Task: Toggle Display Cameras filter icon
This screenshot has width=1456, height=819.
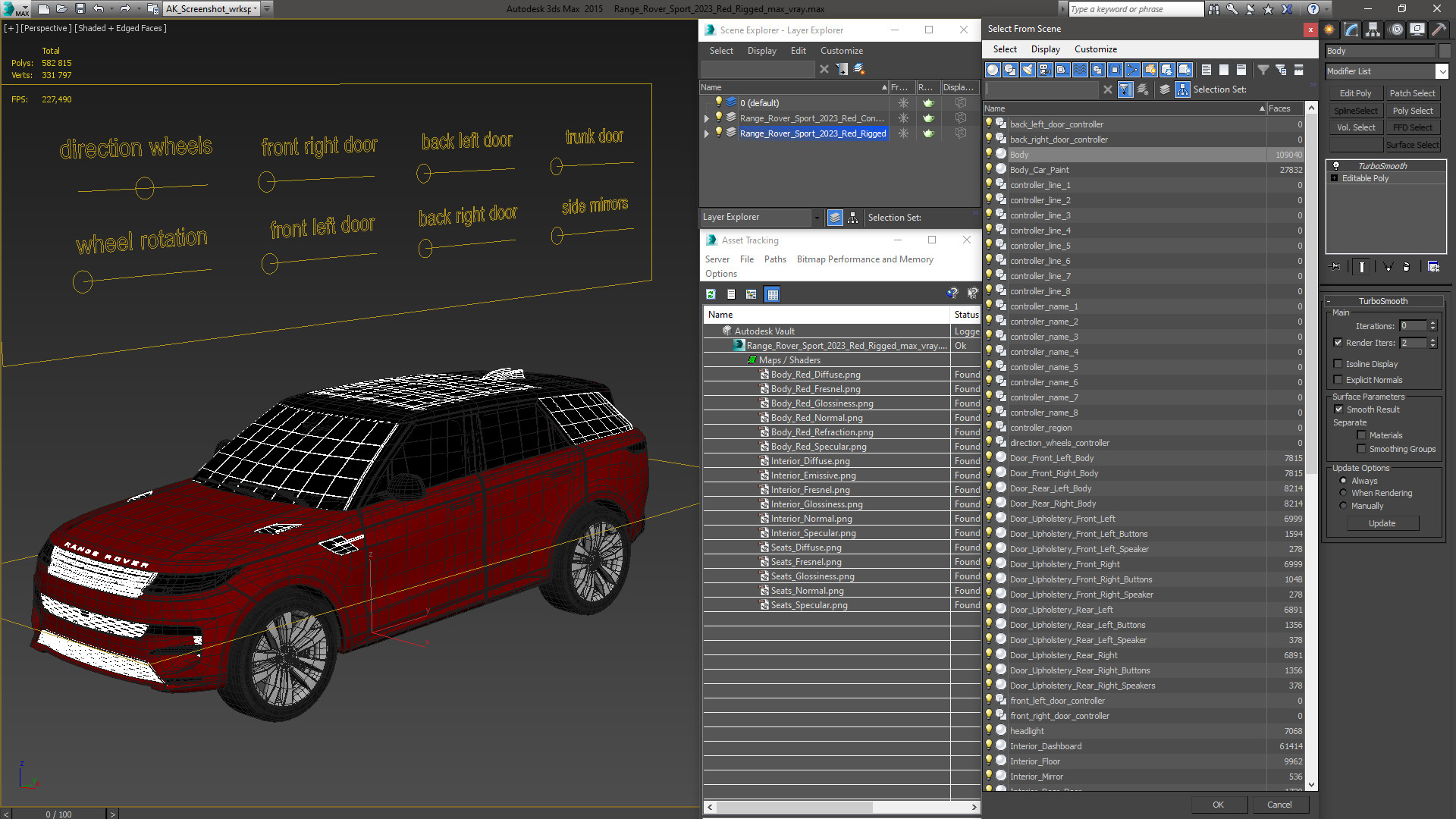Action: [x=1045, y=70]
